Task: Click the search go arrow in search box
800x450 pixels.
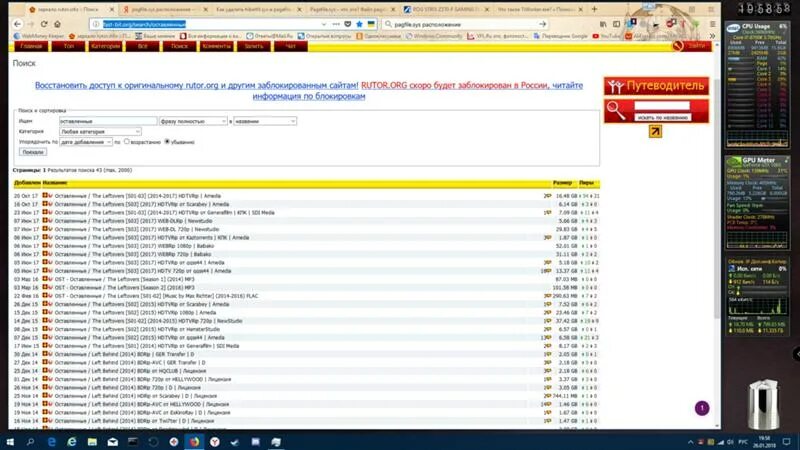Action: coord(542,24)
